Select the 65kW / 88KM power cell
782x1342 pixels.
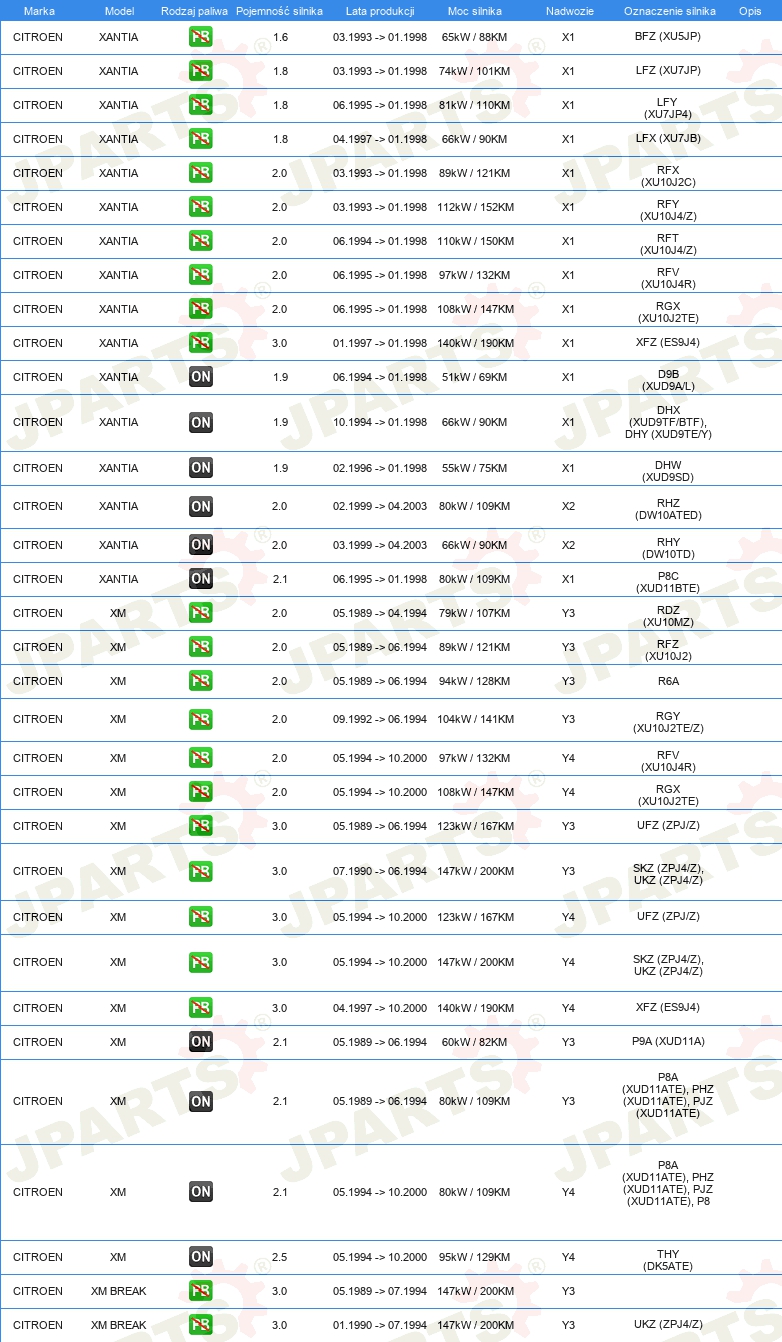tap(475, 37)
